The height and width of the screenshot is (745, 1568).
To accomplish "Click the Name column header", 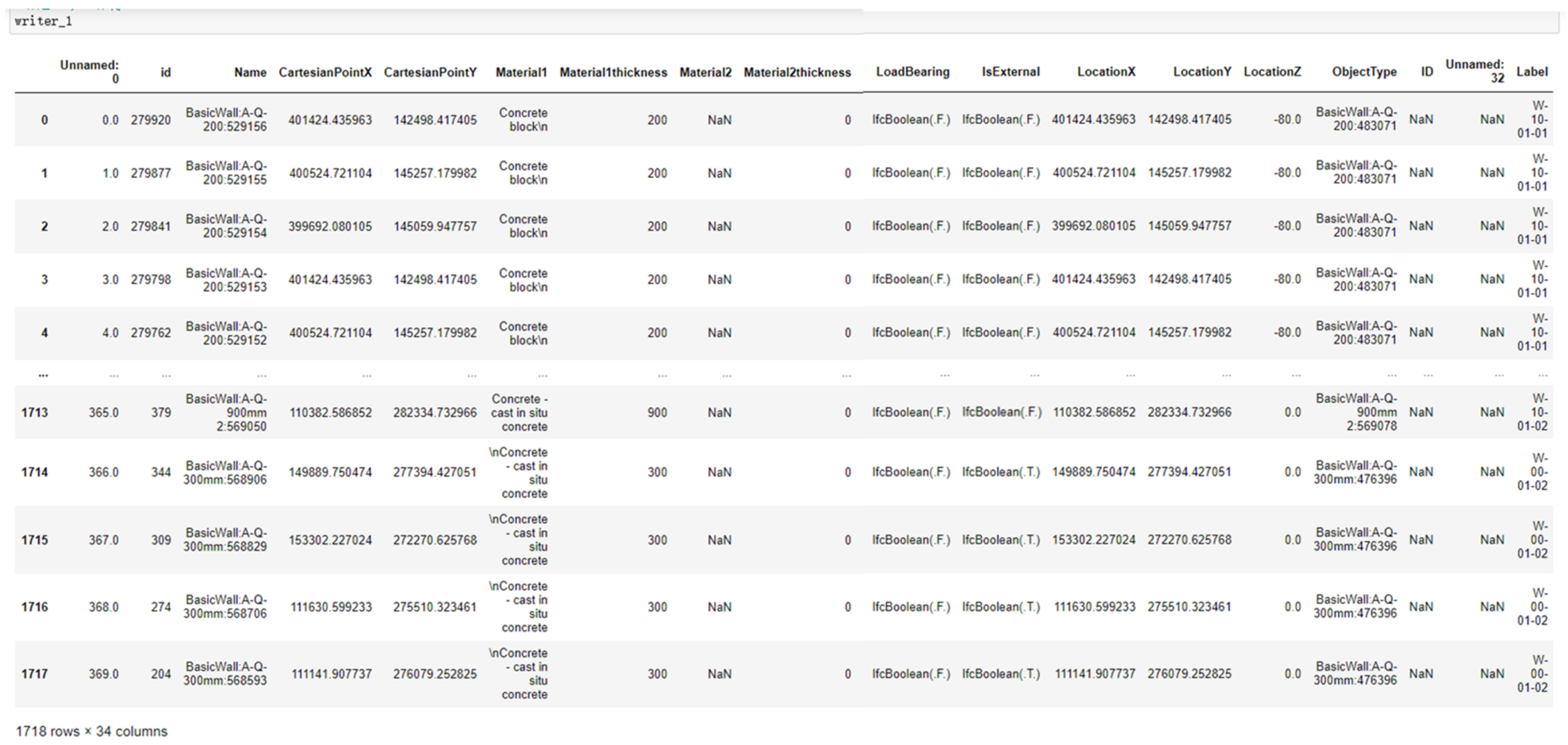I will pyautogui.click(x=250, y=72).
